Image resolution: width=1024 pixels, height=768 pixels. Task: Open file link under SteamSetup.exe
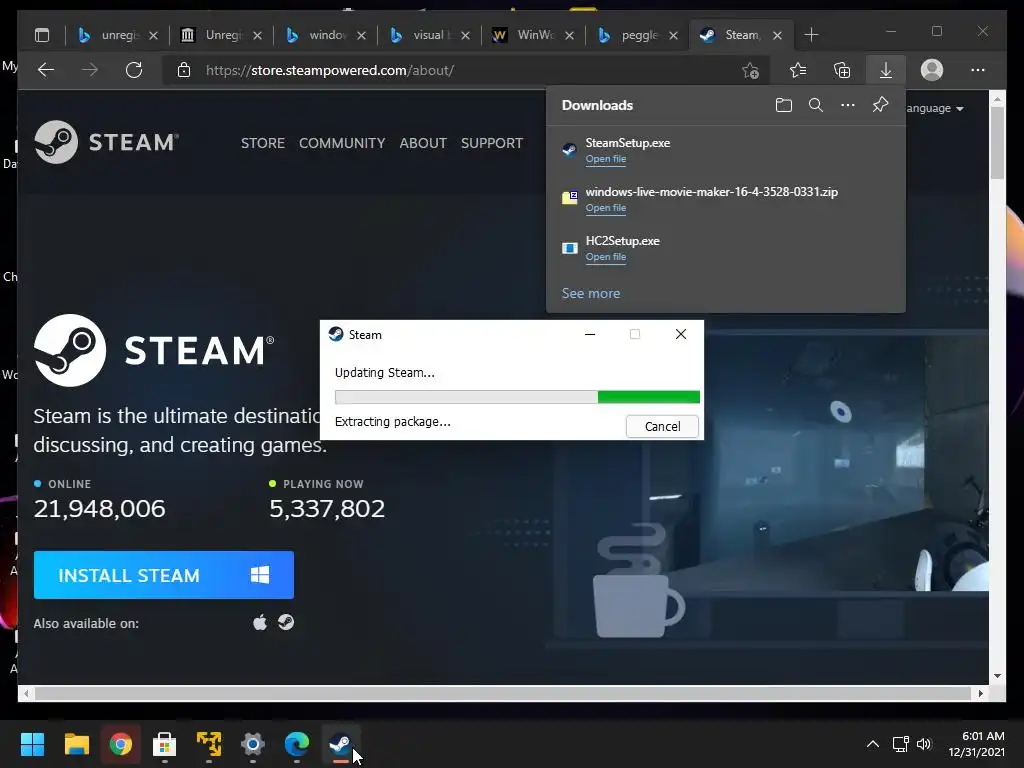click(x=605, y=159)
